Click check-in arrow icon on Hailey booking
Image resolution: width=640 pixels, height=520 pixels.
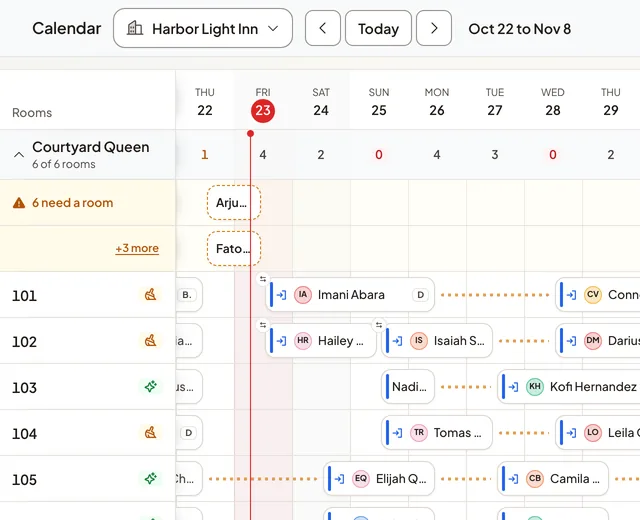(x=281, y=341)
